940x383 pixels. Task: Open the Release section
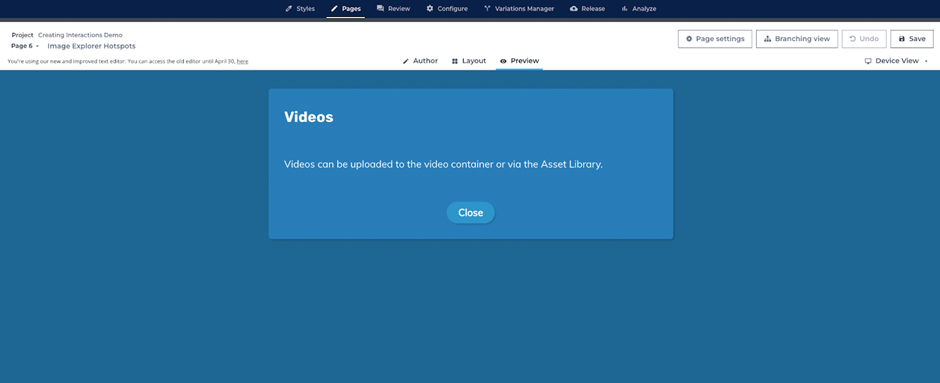[588, 9]
